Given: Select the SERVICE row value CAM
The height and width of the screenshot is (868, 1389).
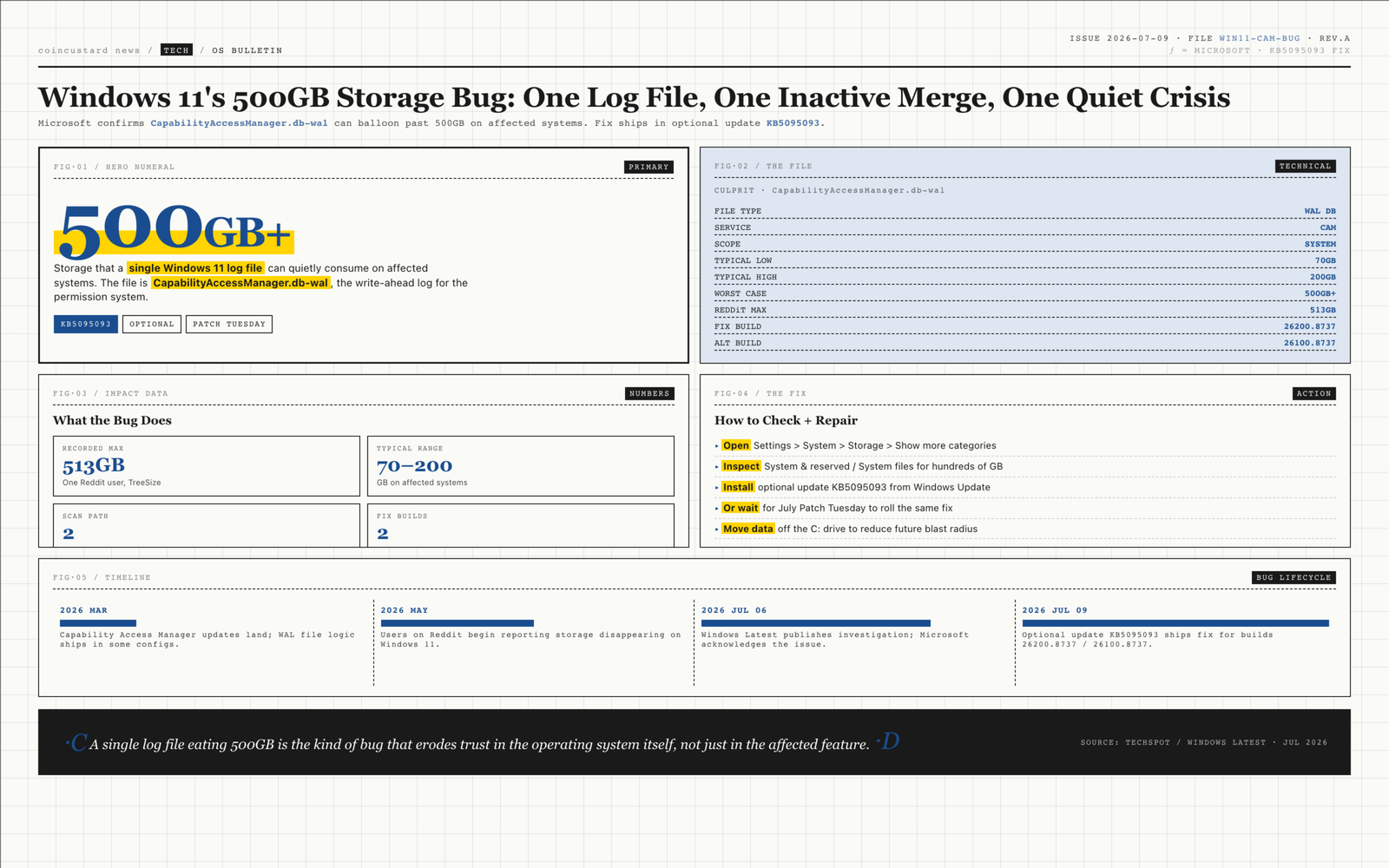Looking at the screenshot, I should [x=1328, y=227].
